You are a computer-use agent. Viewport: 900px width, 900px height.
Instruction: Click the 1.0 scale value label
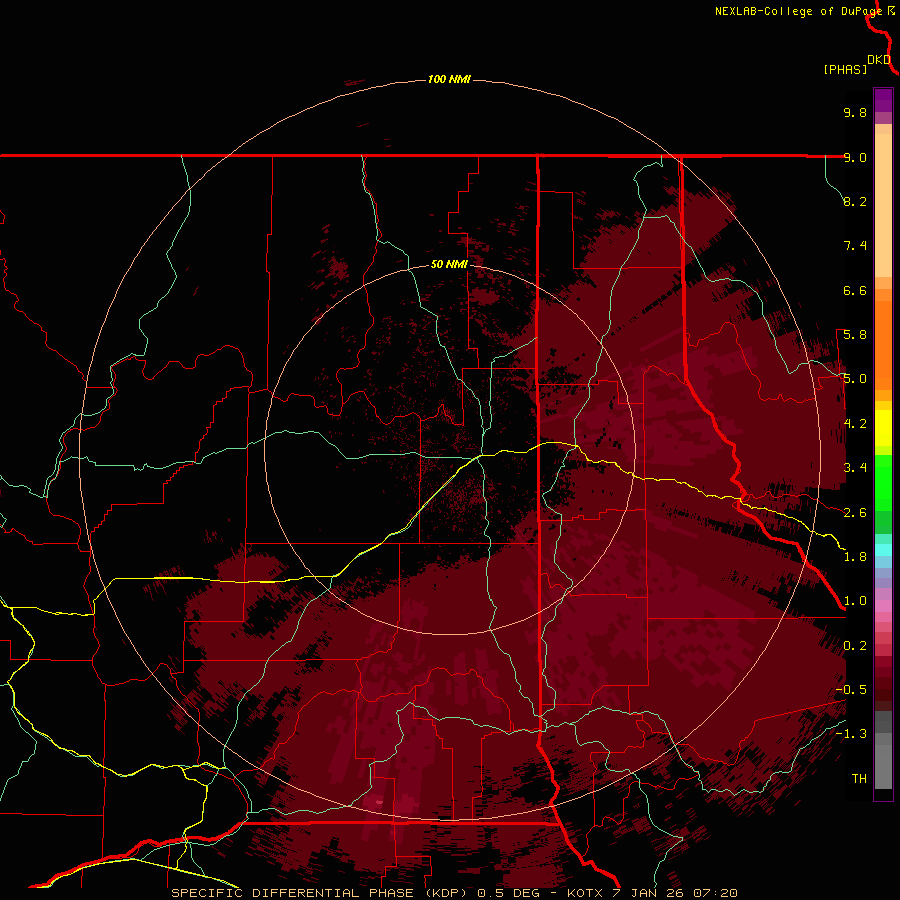coord(855,601)
